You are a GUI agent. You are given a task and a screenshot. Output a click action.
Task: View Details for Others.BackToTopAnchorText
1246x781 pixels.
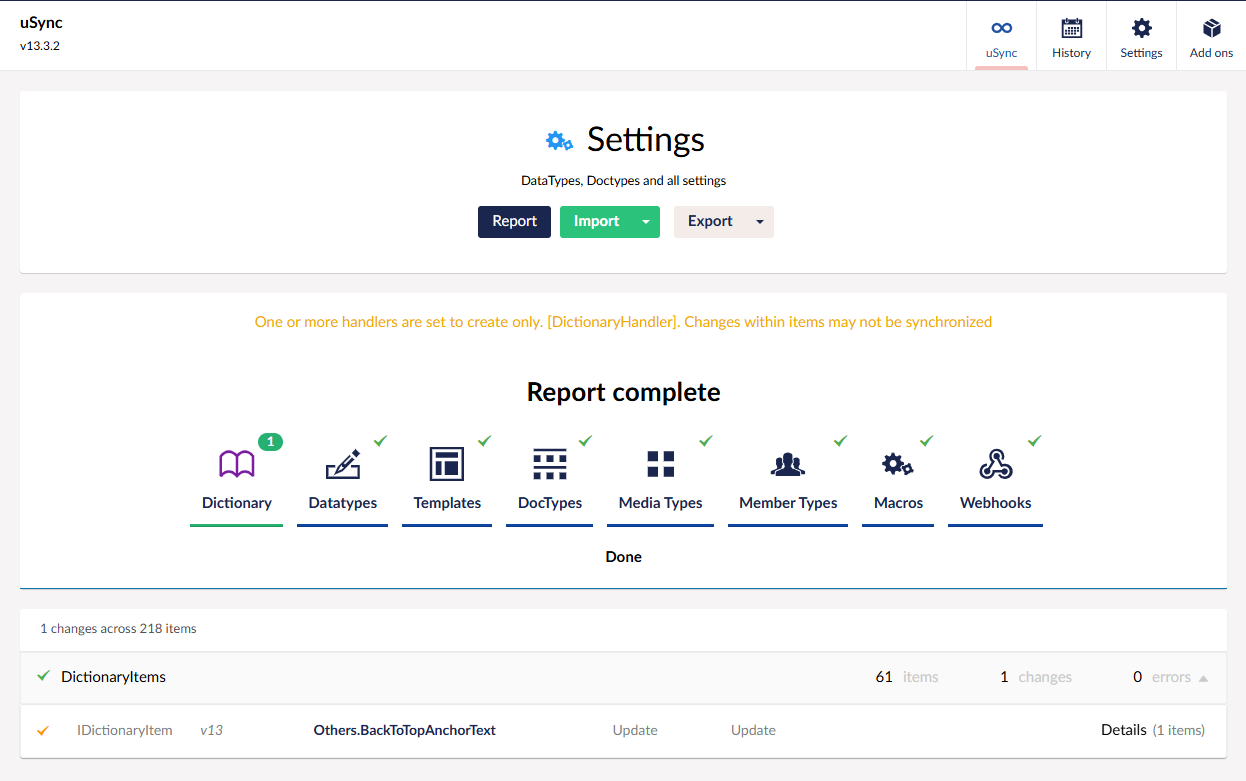[x=1123, y=730]
